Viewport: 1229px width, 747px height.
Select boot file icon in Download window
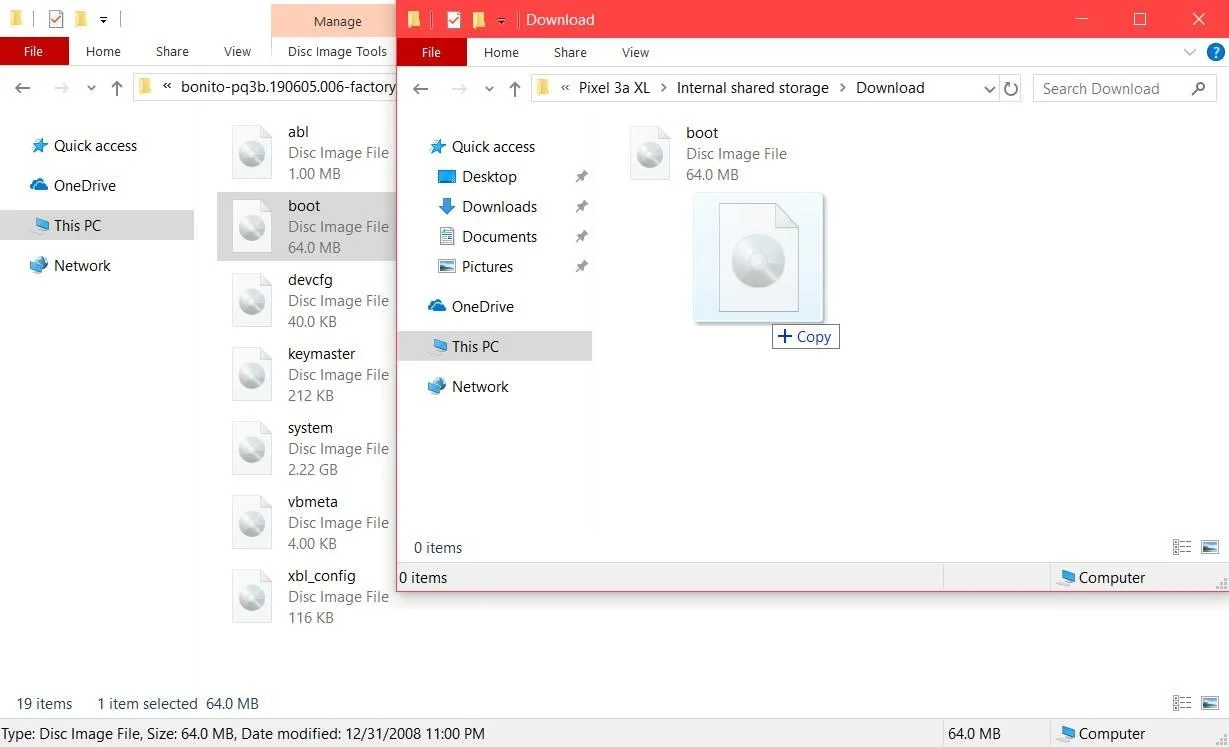(650, 153)
